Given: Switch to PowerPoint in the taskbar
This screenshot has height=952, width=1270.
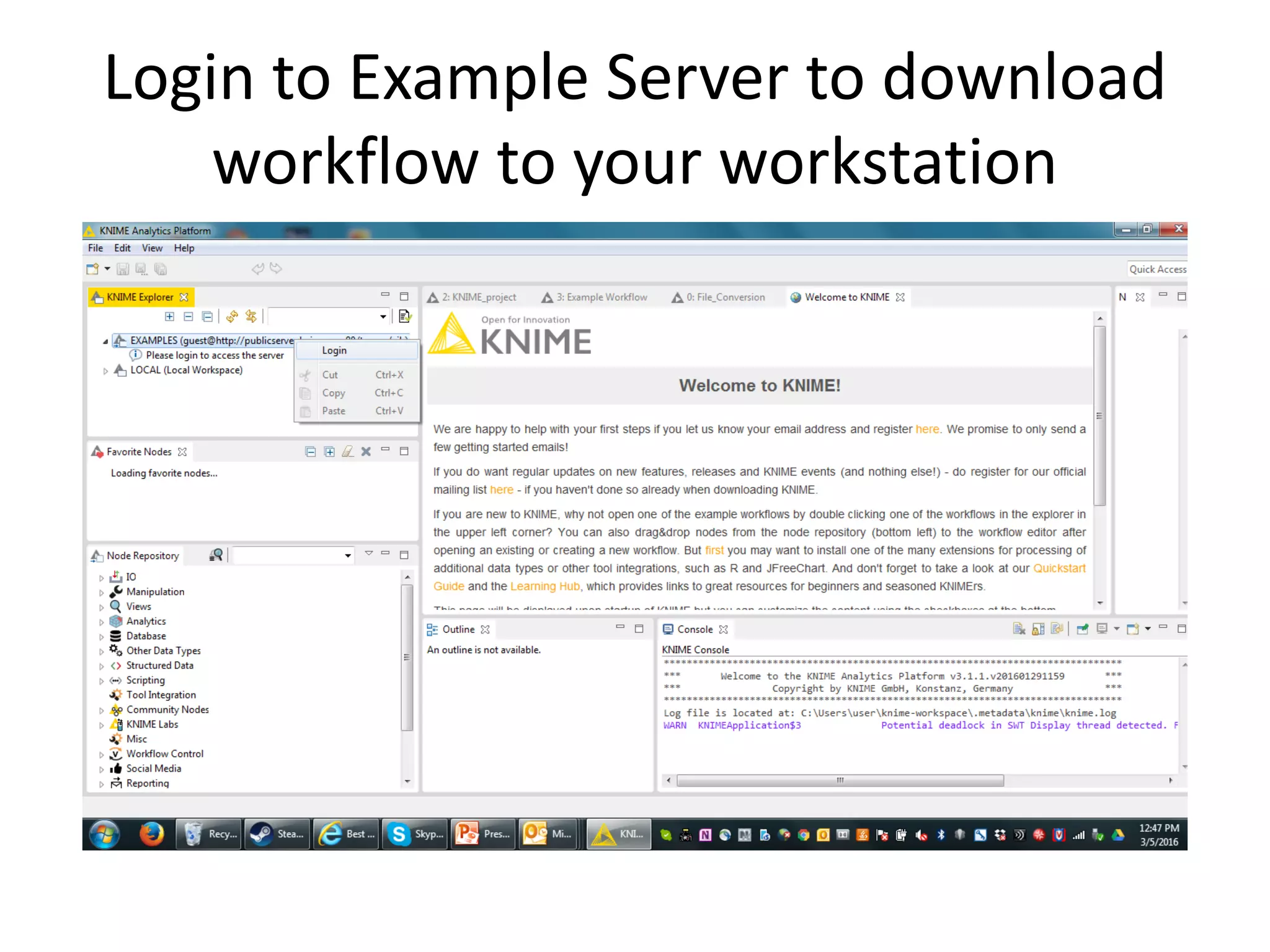Looking at the screenshot, I should coord(484,834).
